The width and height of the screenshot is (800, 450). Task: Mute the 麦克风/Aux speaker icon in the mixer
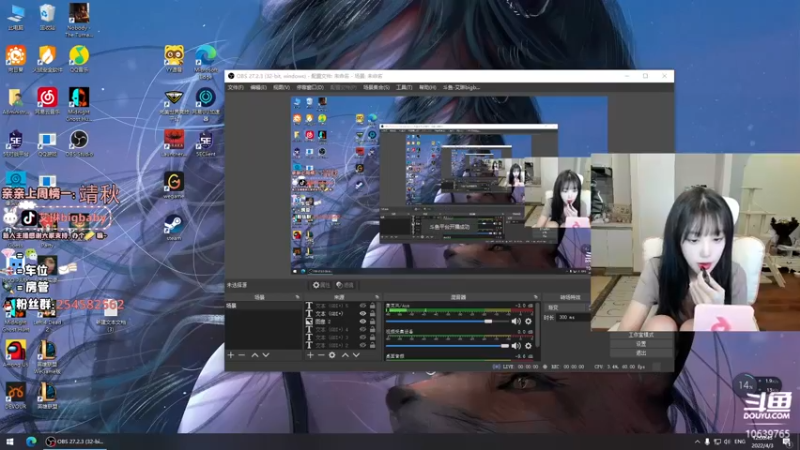click(516, 321)
